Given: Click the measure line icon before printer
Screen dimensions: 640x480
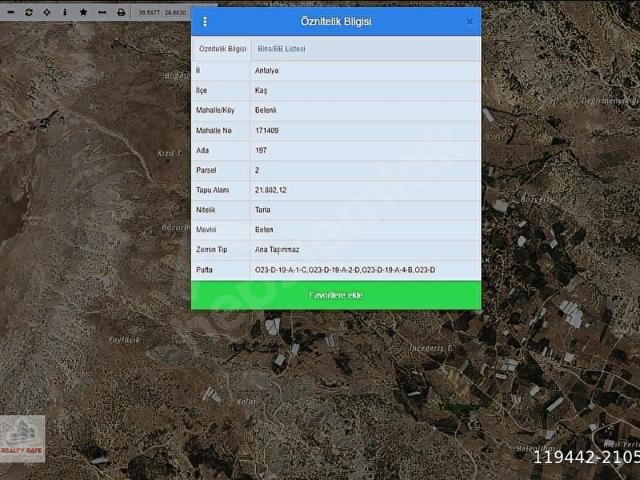Looking at the screenshot, I should 102,12.
